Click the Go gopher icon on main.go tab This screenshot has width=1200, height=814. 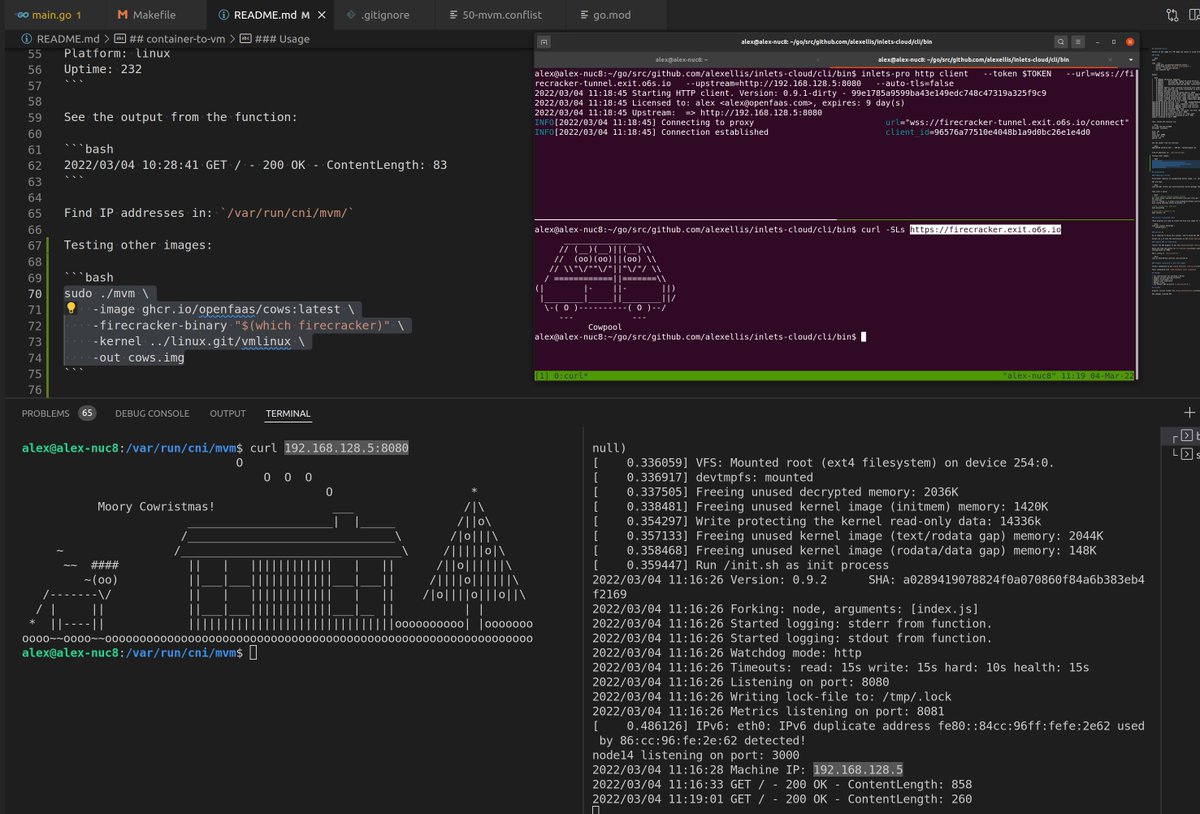tap(21, 16)
